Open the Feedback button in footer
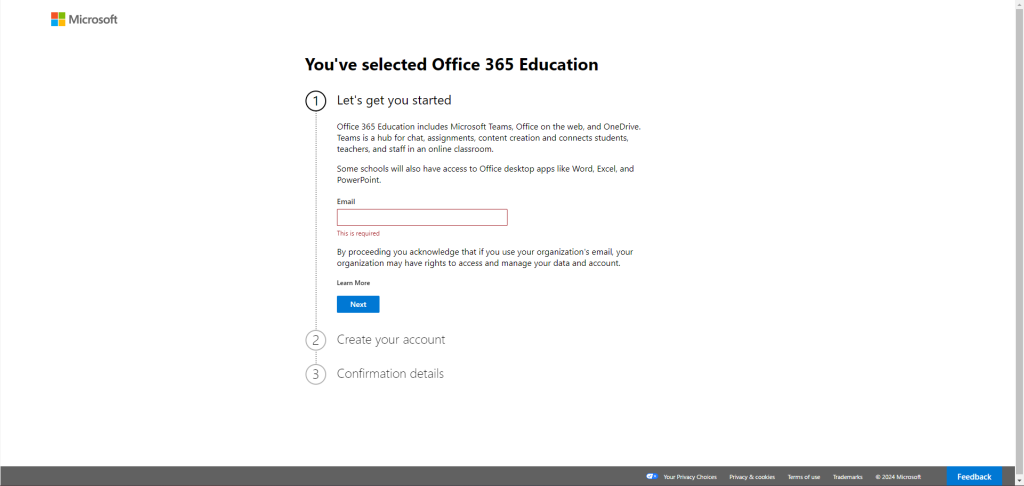Image resolution: width=1024 pixels, height=486 pixels. (x=974, y=476)
